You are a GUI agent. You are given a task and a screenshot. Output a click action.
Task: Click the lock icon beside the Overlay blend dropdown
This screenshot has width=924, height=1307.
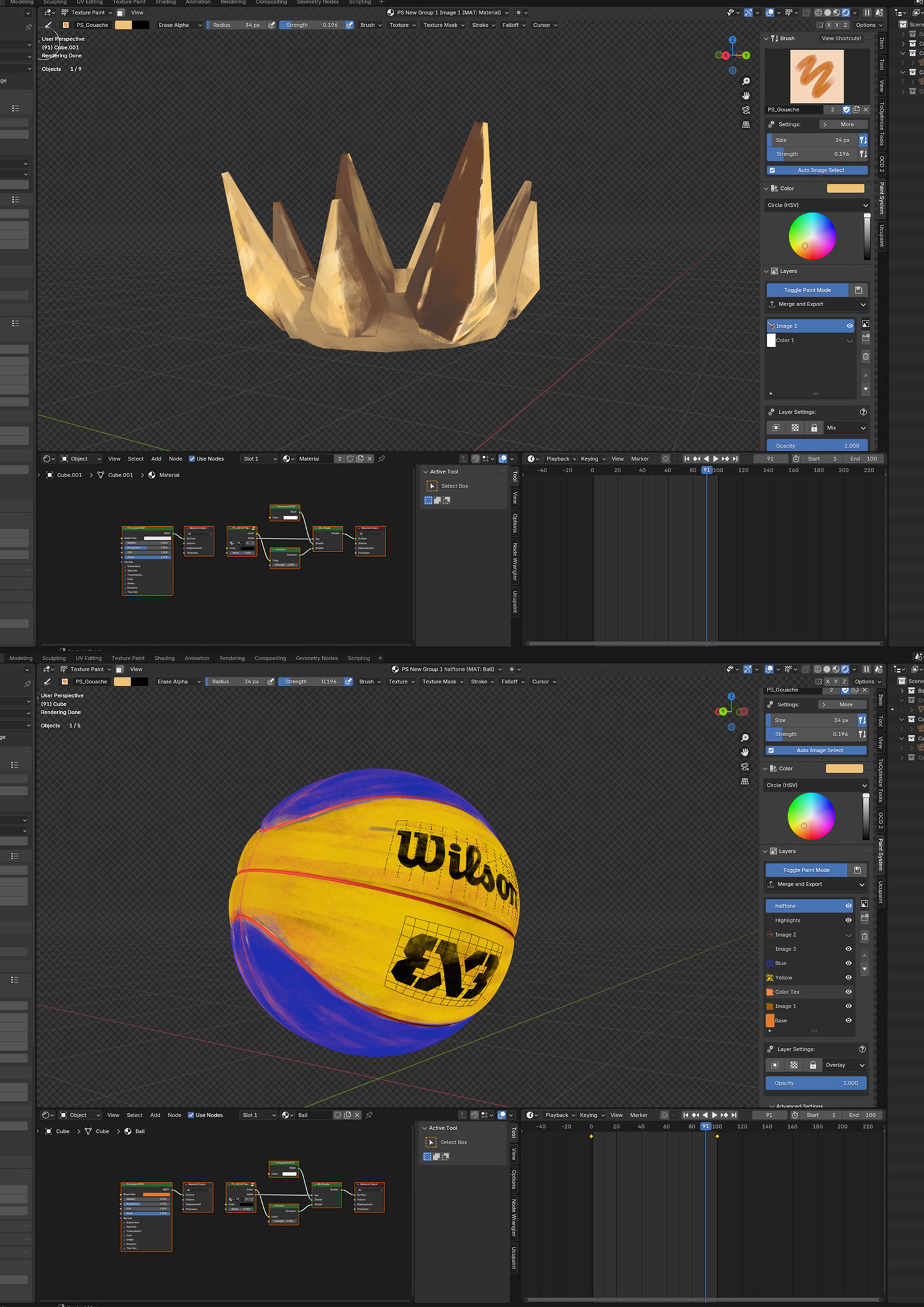click(812, 1065)
